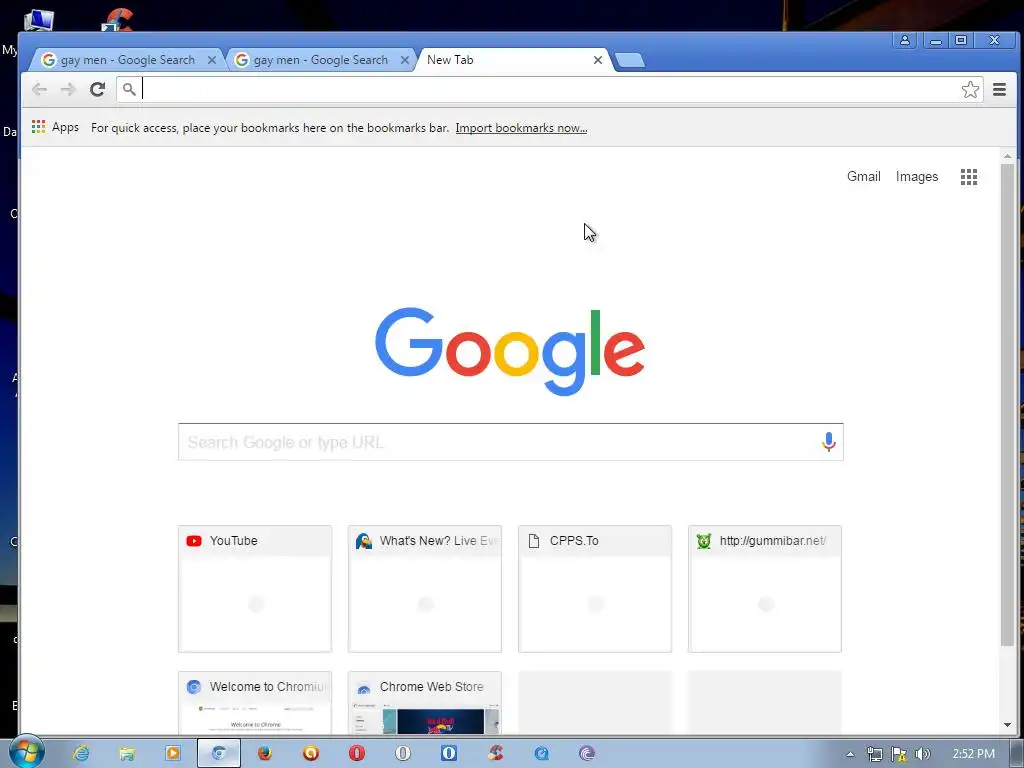Click the page scrollbar up arrow
Viewport: 1024px width, 768px height.
pos(1007,157)
